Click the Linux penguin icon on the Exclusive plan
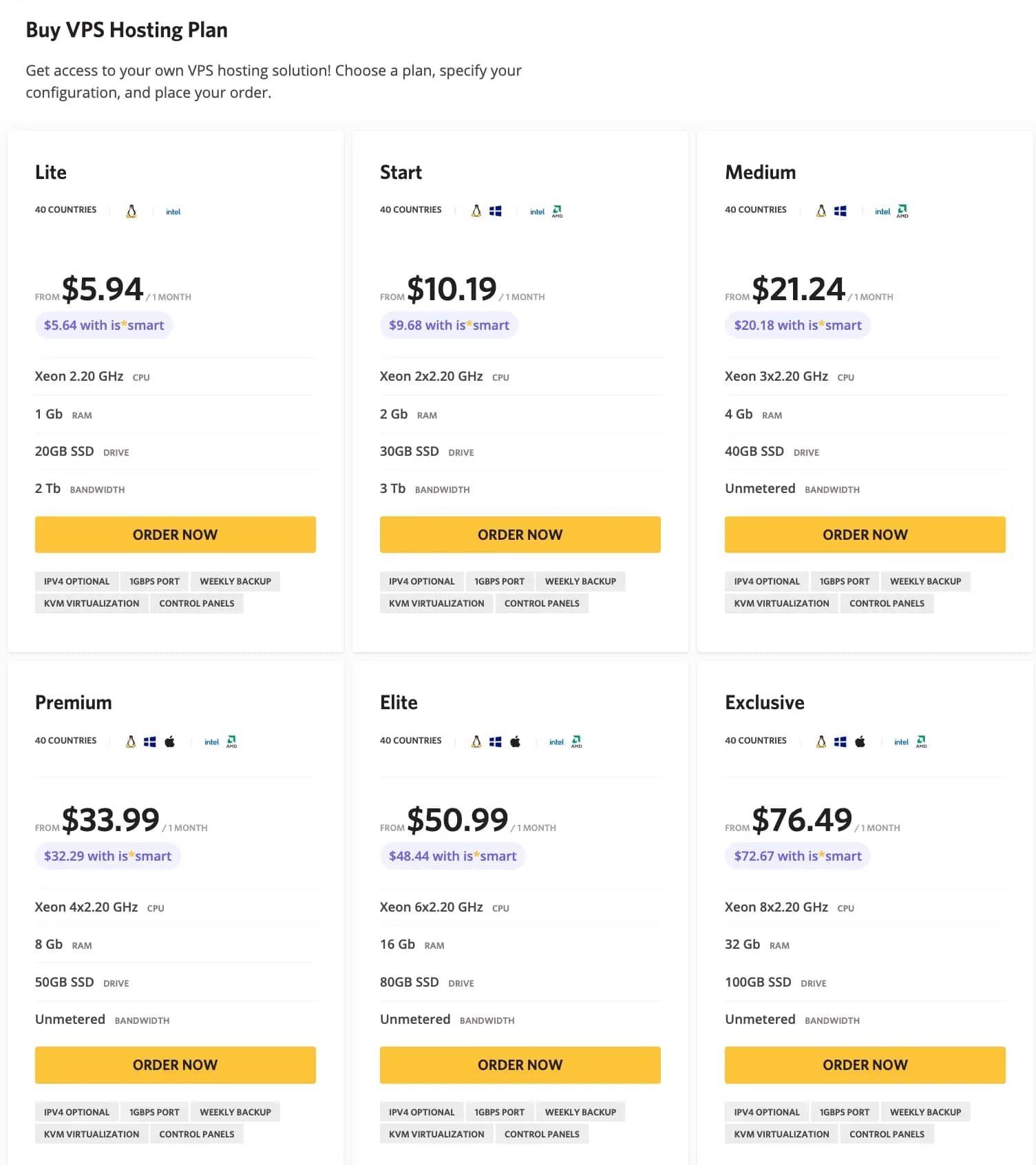1036x1165 pixels. [821, 742]
